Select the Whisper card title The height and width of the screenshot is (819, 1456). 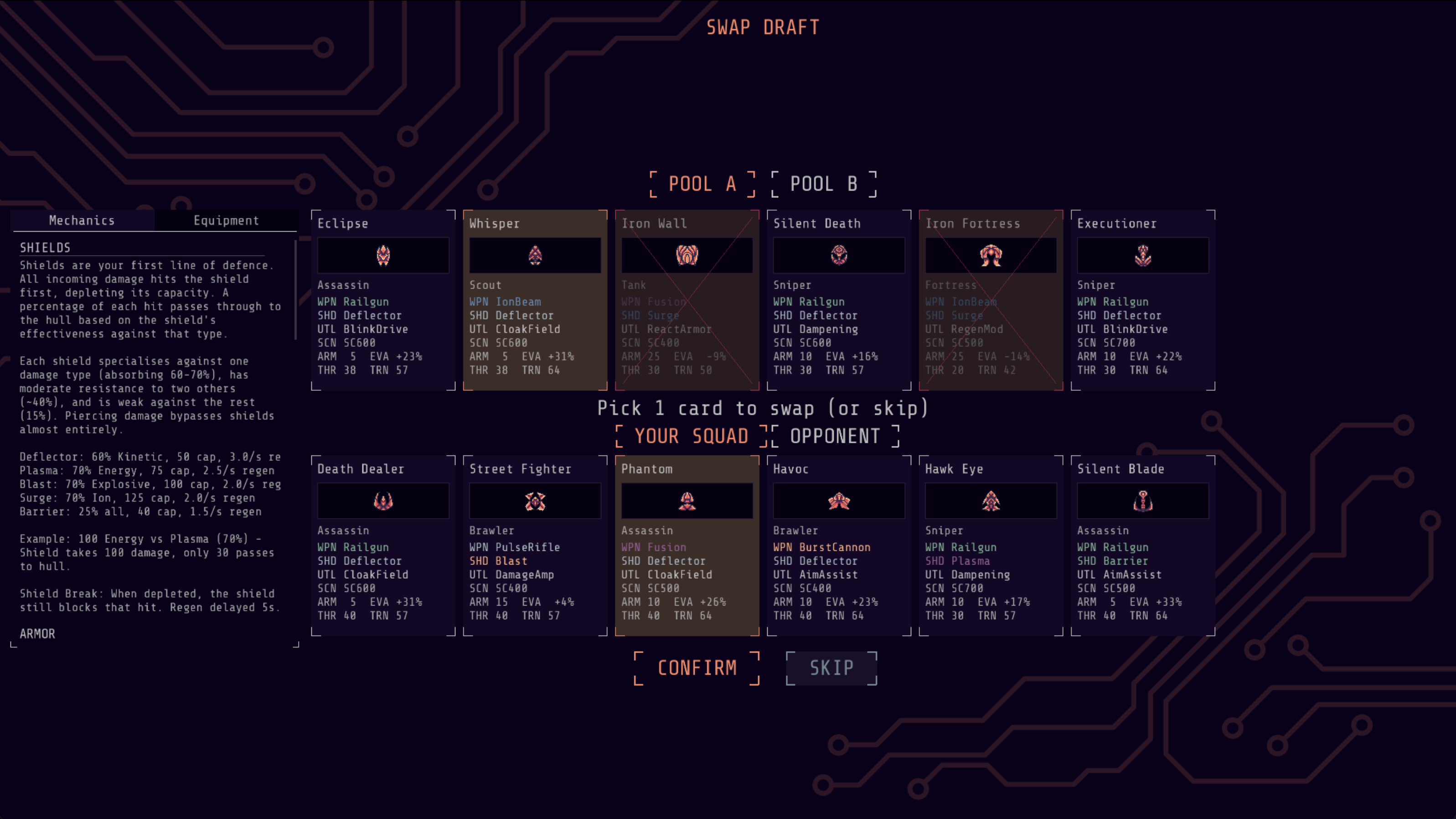tap(494, 223)
